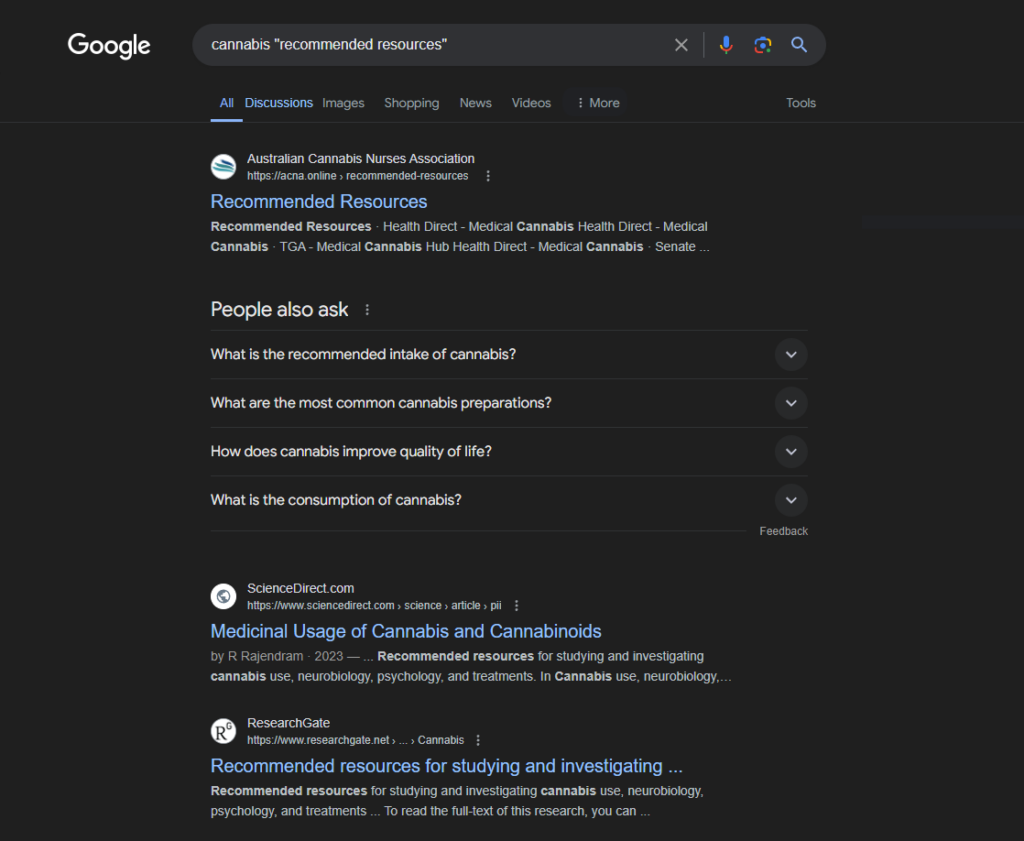Viewport: 1024px width, 841px height.
Task: Open the 'Recommended Resources' ACNA link
Action: coord(318,201)
